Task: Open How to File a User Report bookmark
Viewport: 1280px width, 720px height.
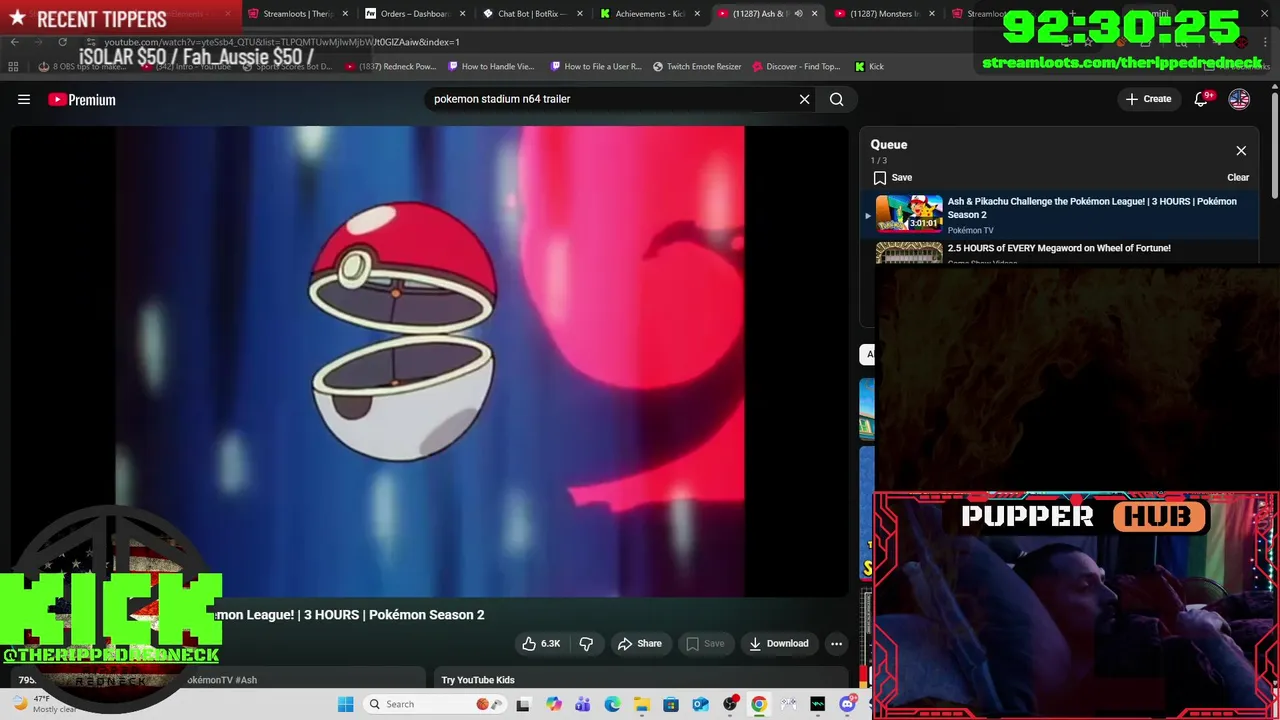Action: tap(596, 66)
